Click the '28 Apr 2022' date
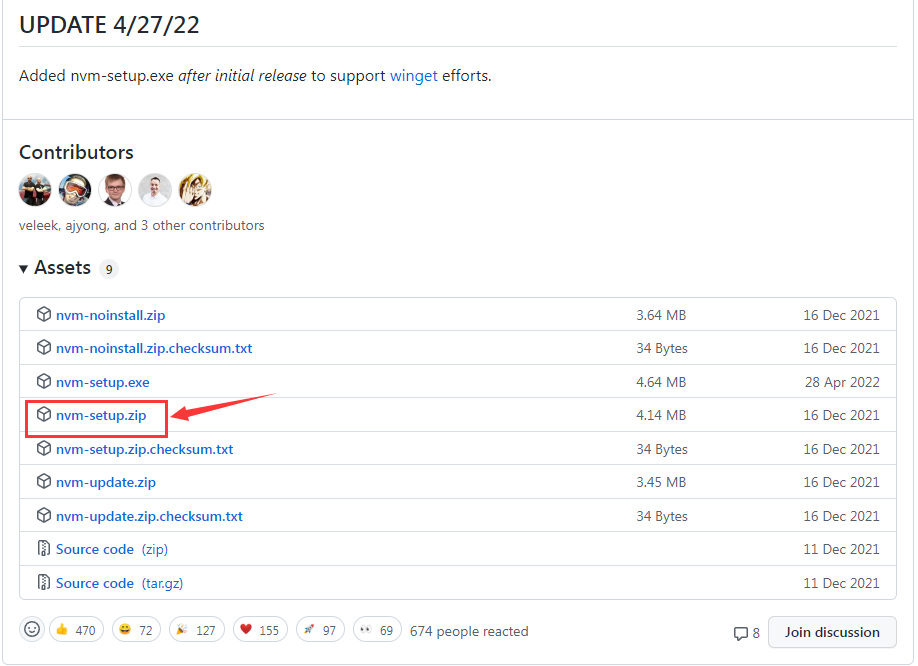Image resolution: width=918 pixels, height=666 pixels. pyautogui.click(x=842, y=382)
